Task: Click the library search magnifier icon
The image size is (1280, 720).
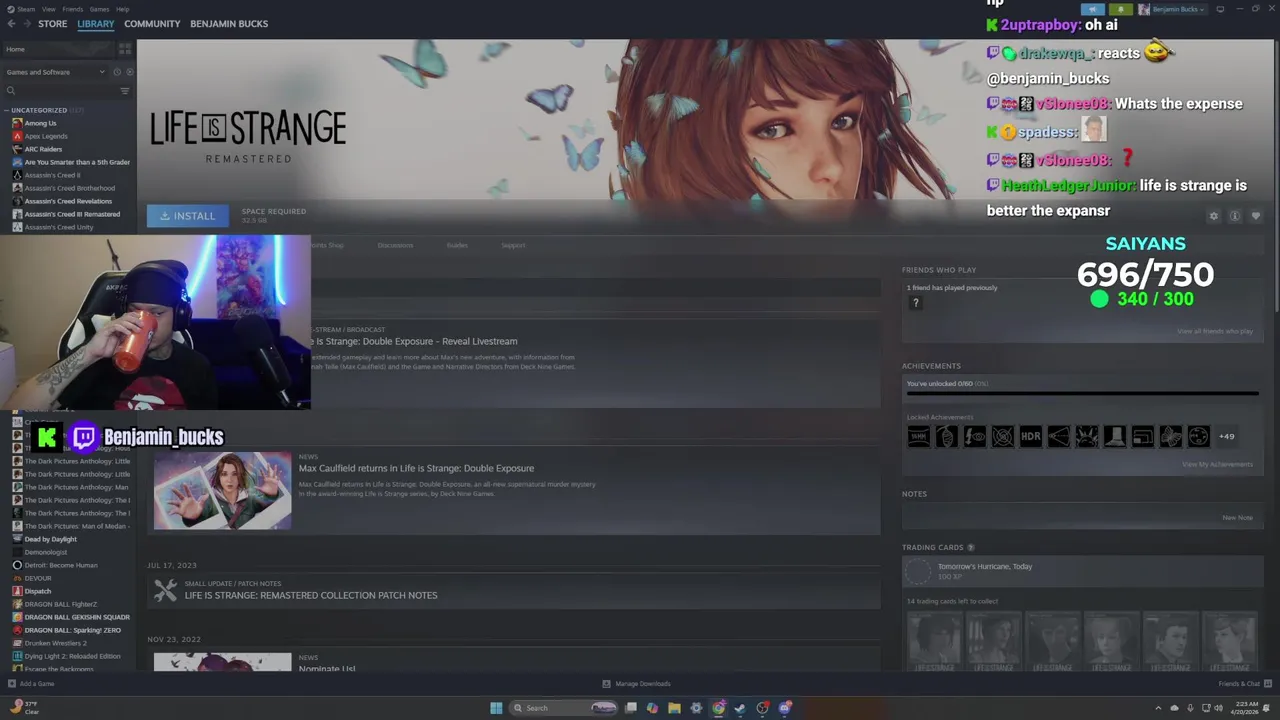Action: [11, 91]
